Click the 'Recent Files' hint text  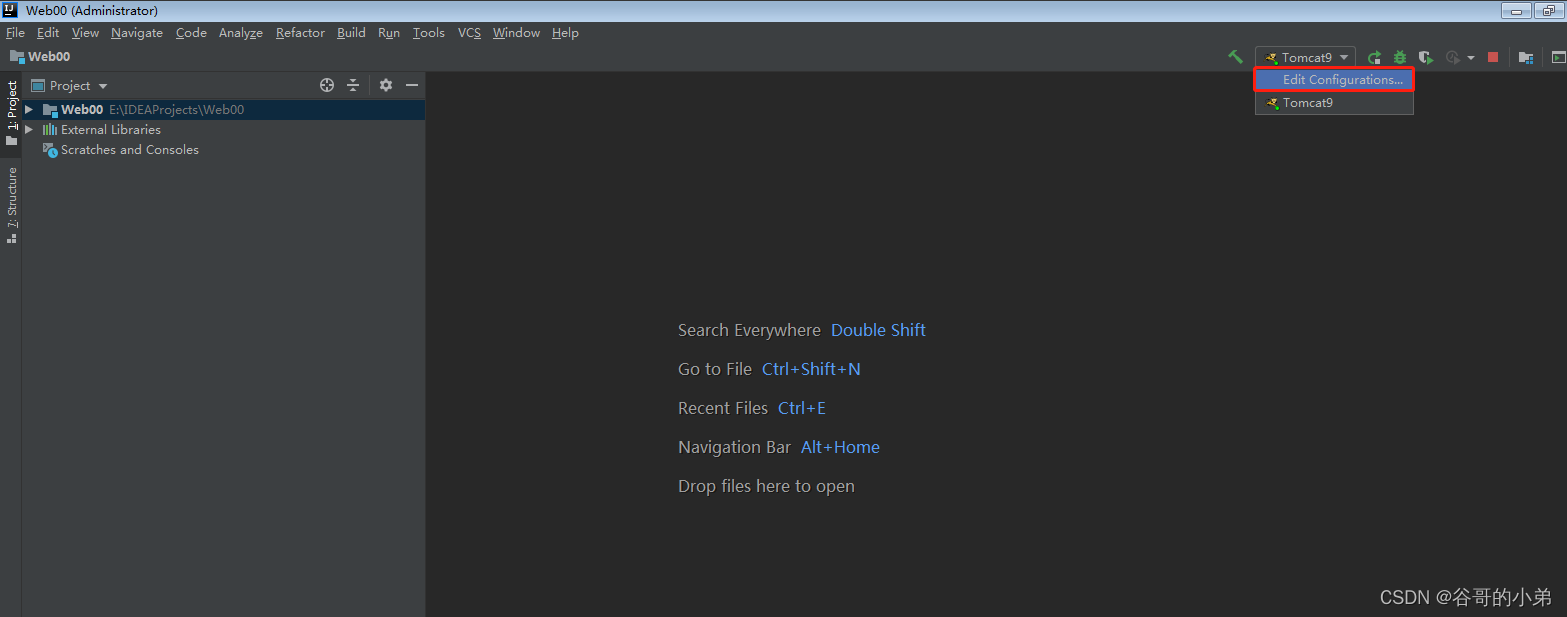point(723,408)
